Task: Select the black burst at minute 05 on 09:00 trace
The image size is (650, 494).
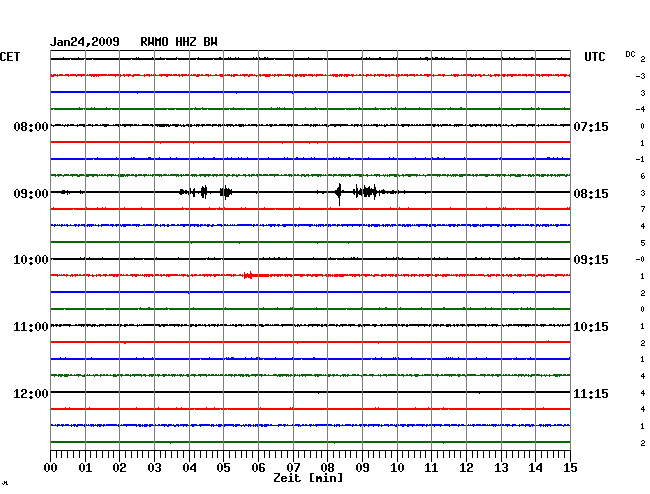Action: point(226,192)
